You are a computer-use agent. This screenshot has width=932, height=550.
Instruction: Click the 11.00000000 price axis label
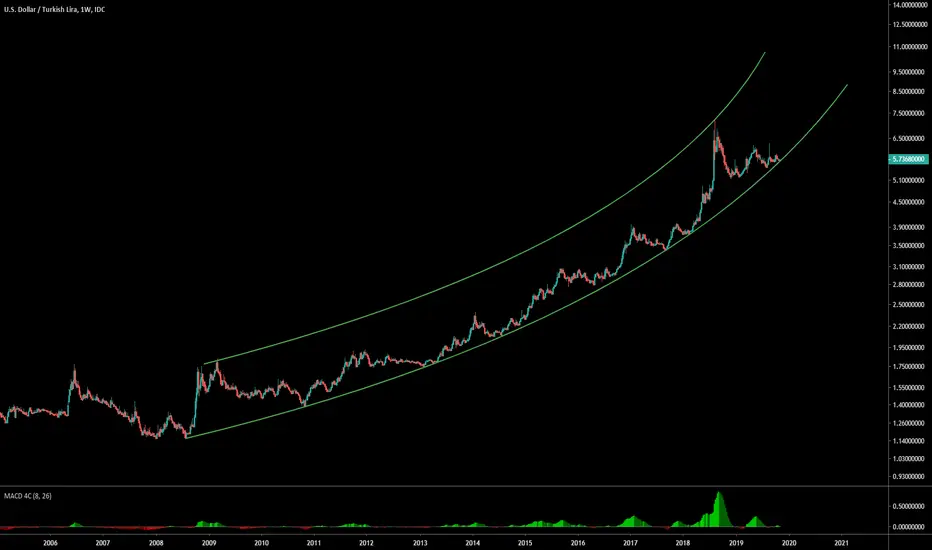click(909, 46)
